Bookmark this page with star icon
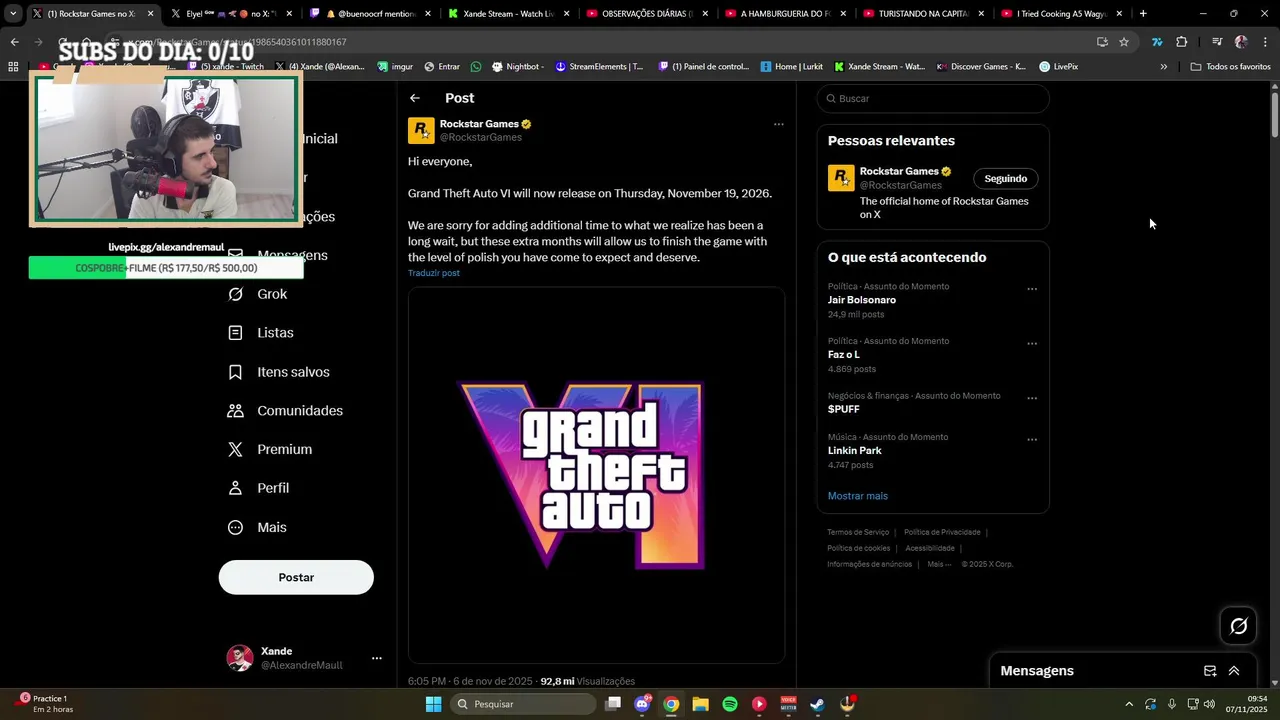Viewport: 1280px width, 720px height. [x=1124, y=42]
